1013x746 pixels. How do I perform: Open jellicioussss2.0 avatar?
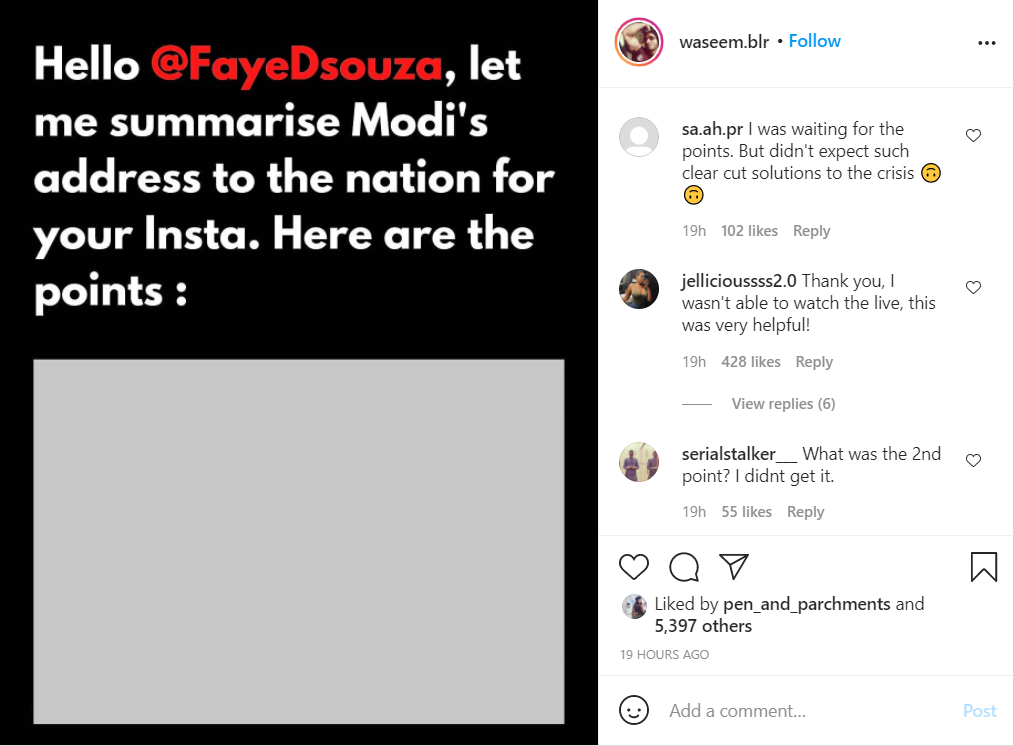coord(639,289)
